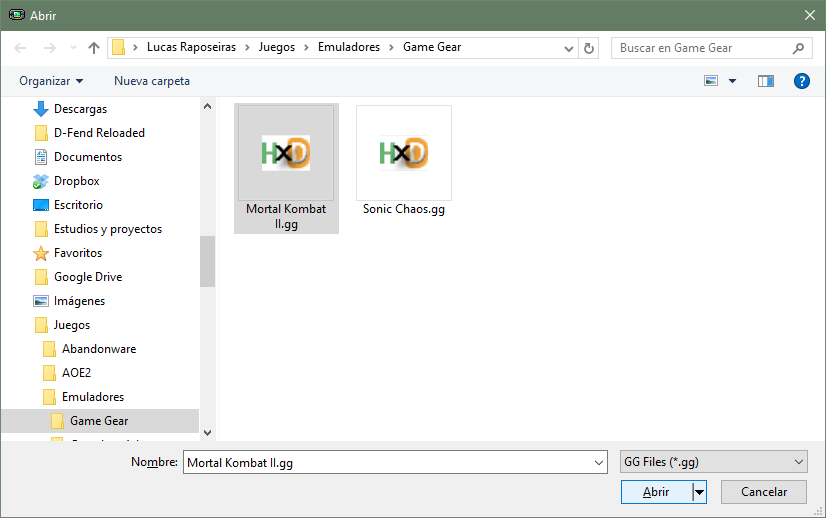This screenshot has height=518, width=826.
Task: Create a Nueva carpeta
Action: [152, 81]
